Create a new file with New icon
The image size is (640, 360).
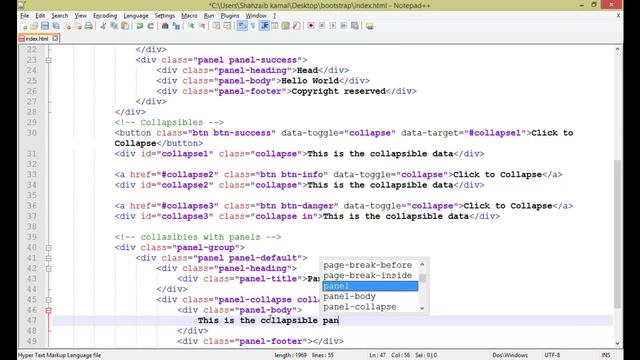(24, 26)
